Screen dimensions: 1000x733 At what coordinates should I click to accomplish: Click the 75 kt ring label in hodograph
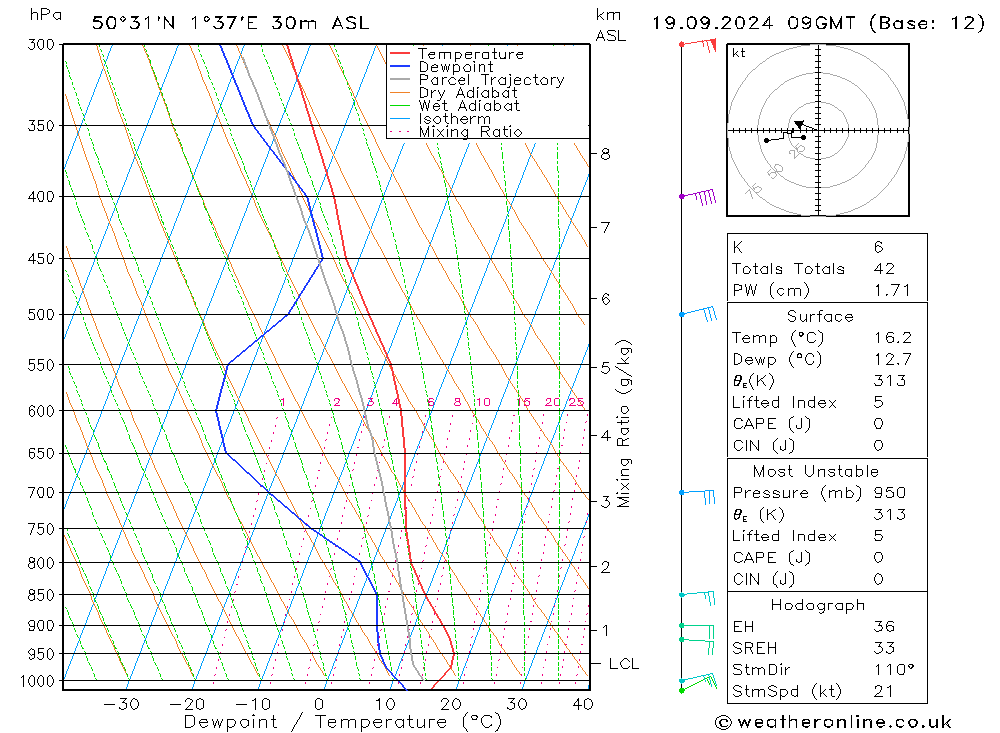coord(753,190)
